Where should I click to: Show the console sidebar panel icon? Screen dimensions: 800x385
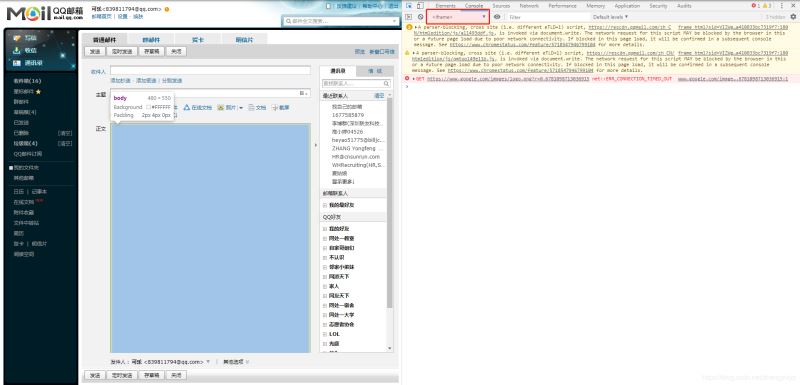click(409, 17)
